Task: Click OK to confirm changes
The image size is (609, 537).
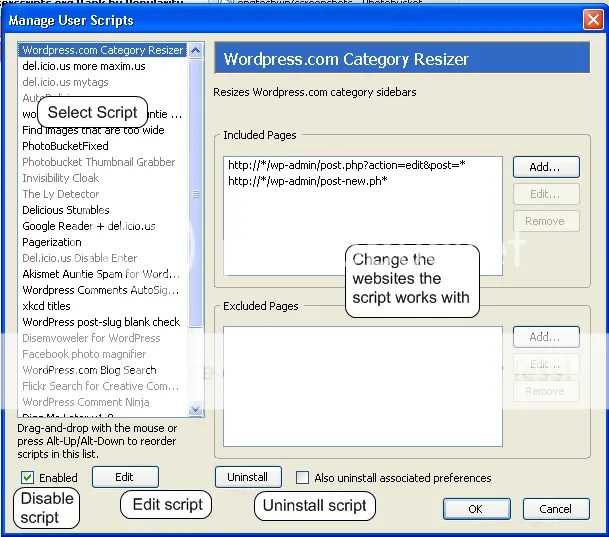Action: (x=477, y=509)
